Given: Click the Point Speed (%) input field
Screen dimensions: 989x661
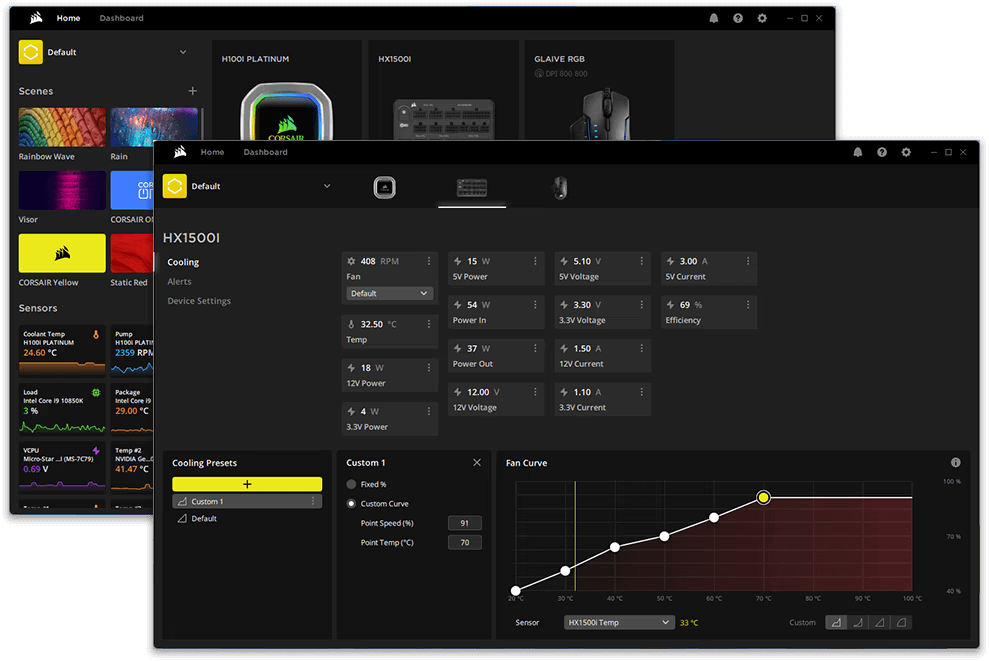Looking at the screenshot, I should [465, 523].
